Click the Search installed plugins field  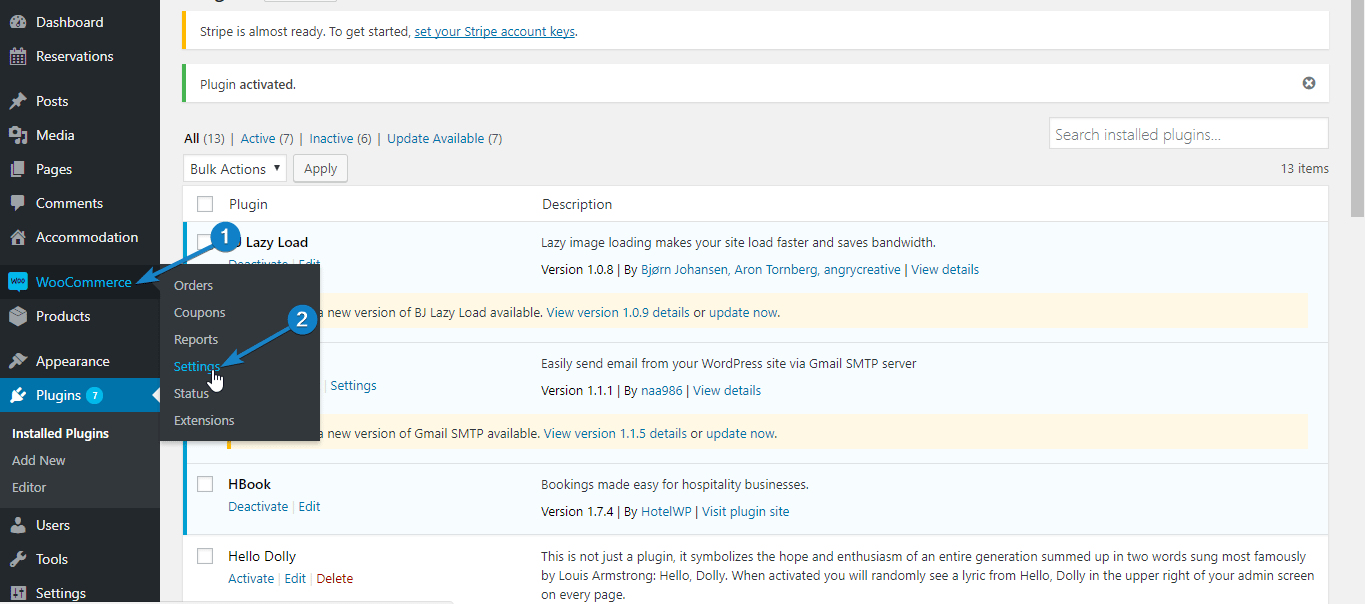coord(1189,134)
